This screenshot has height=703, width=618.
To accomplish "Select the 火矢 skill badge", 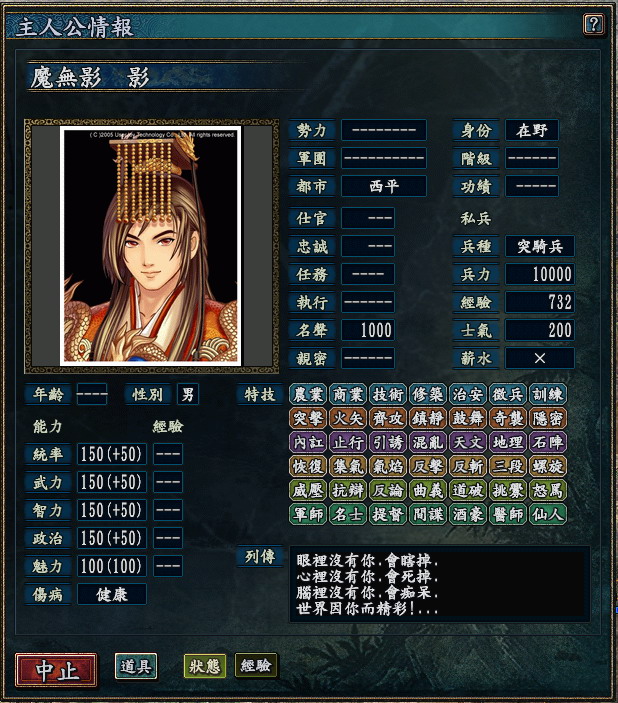I will point(348,418).
